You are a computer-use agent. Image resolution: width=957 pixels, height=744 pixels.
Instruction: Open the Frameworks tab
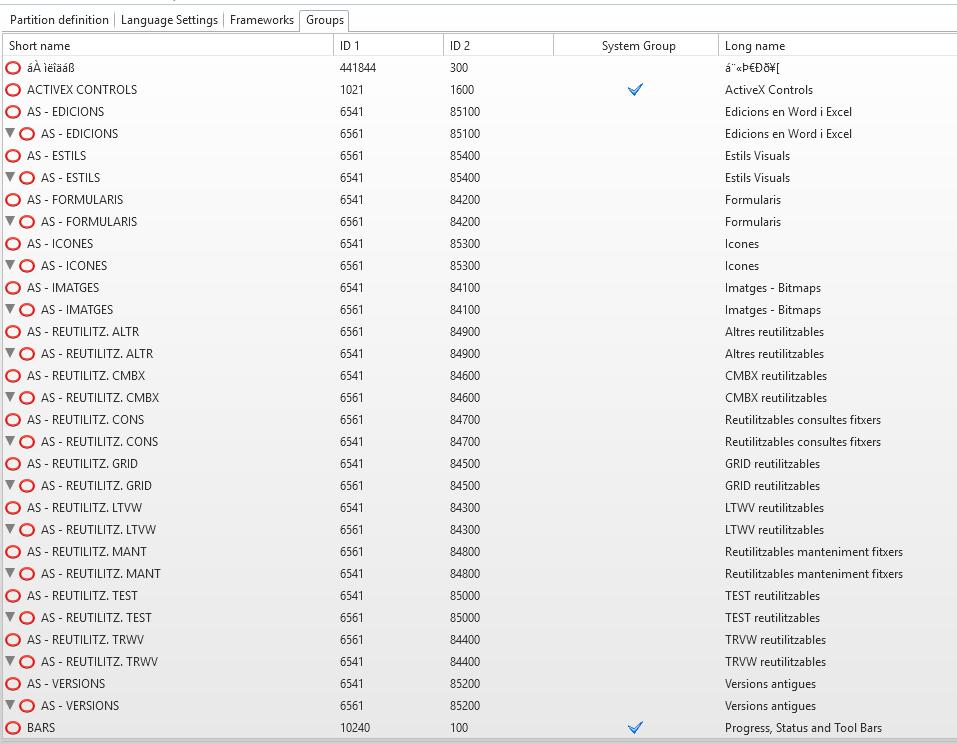pos(262,20)
